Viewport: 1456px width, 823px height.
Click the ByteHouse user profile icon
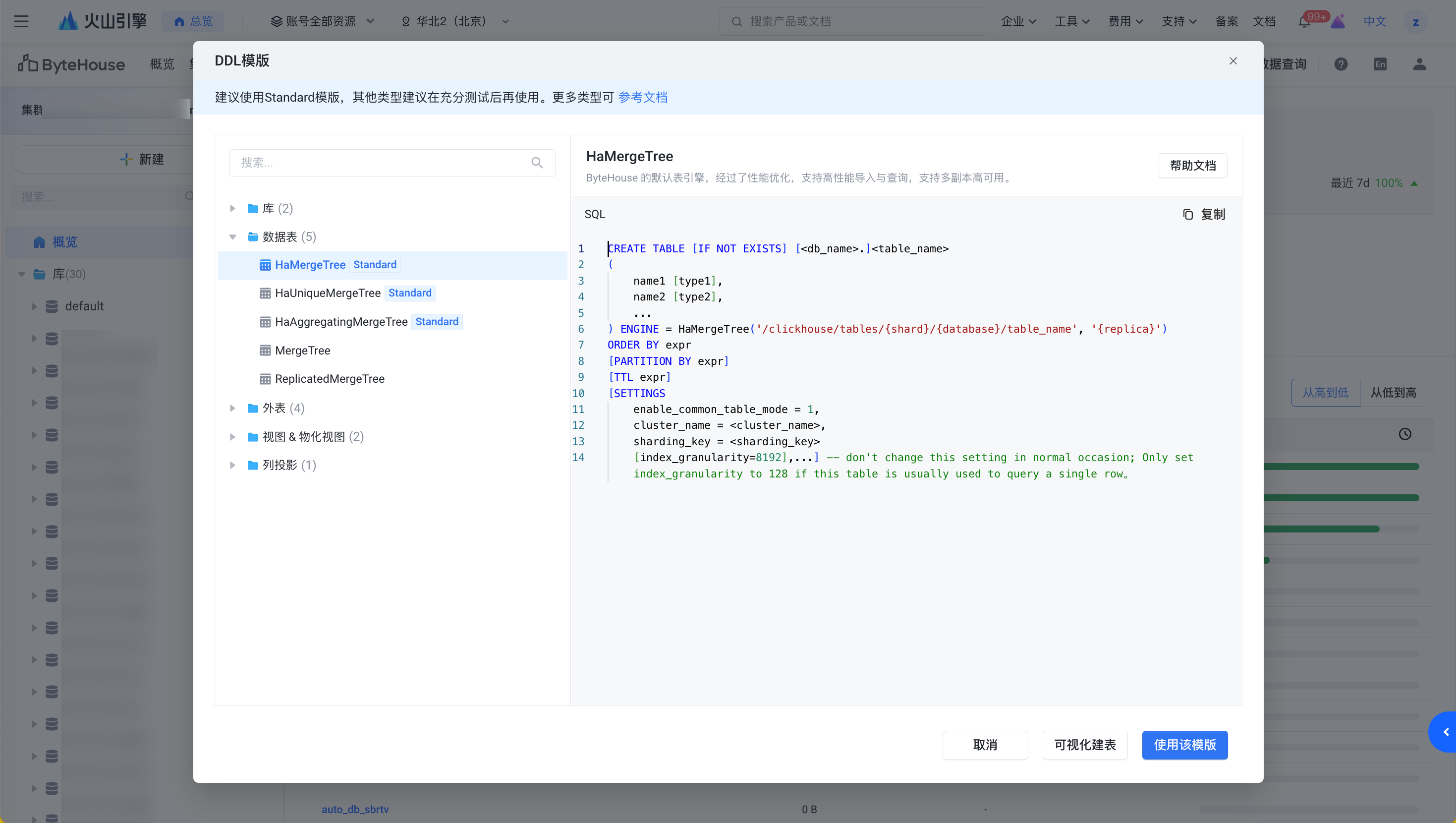[1419, 64]
